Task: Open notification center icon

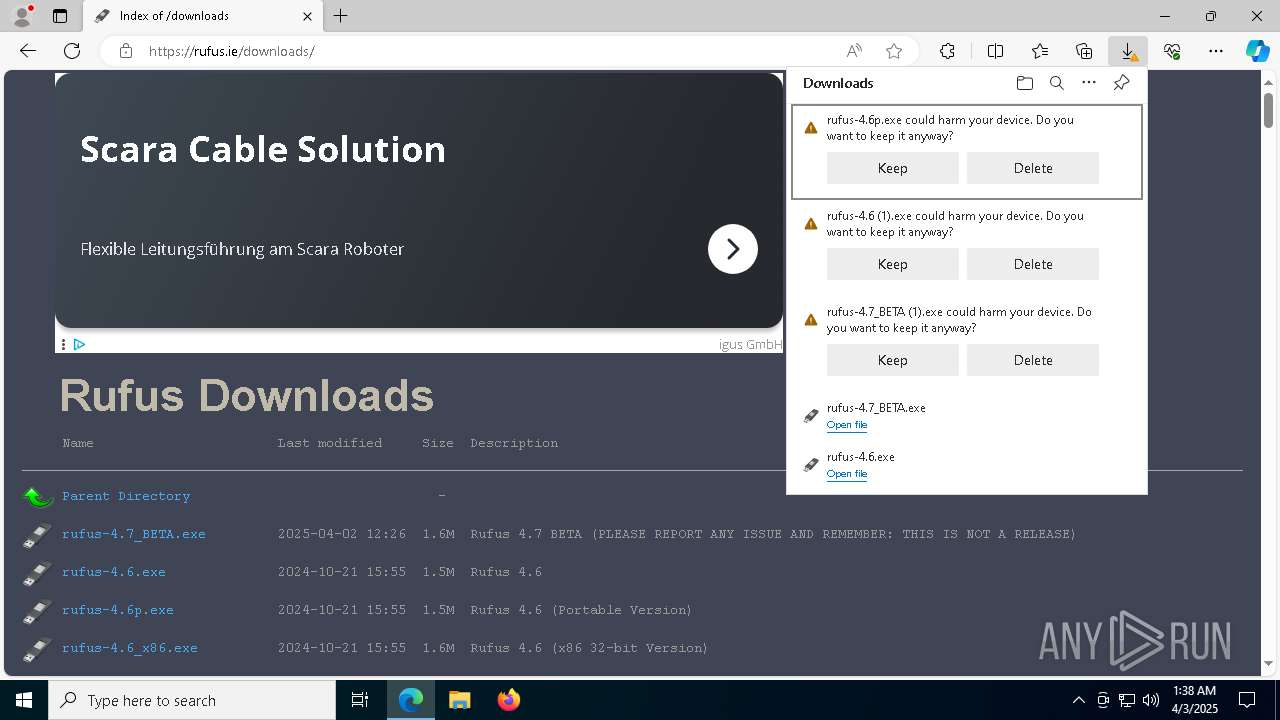Action: [1248, 700]
